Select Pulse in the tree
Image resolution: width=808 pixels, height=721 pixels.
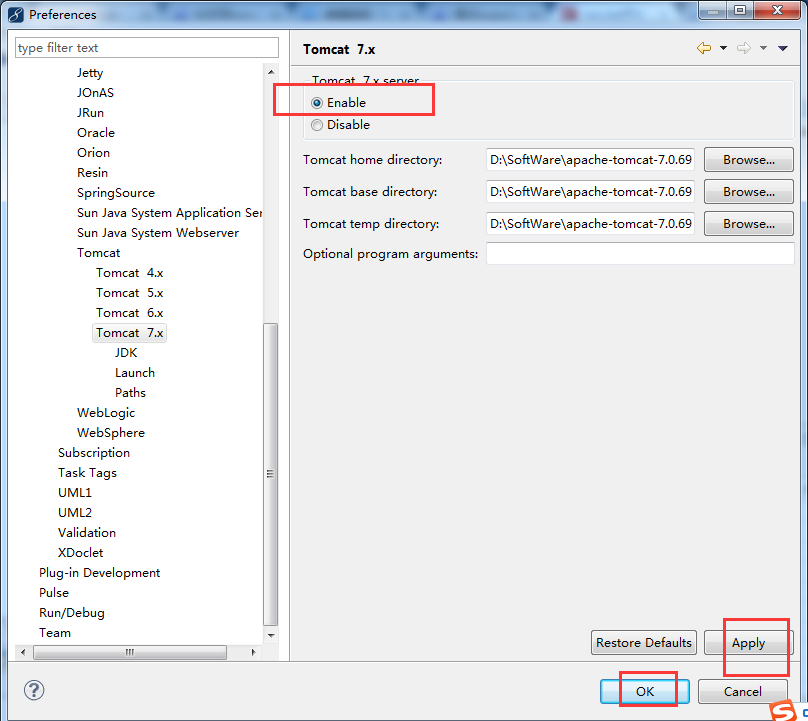(x=54, y=593)
